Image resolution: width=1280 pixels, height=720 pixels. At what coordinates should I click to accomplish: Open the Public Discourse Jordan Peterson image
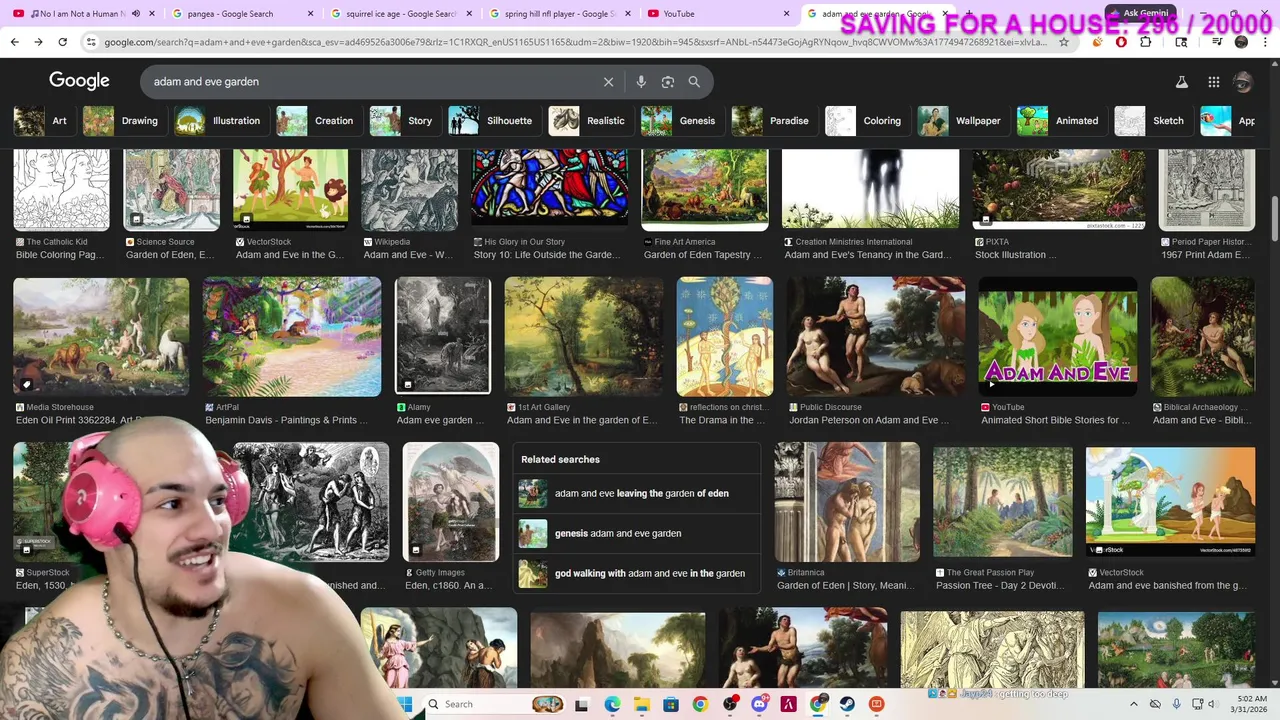point(876,337)
